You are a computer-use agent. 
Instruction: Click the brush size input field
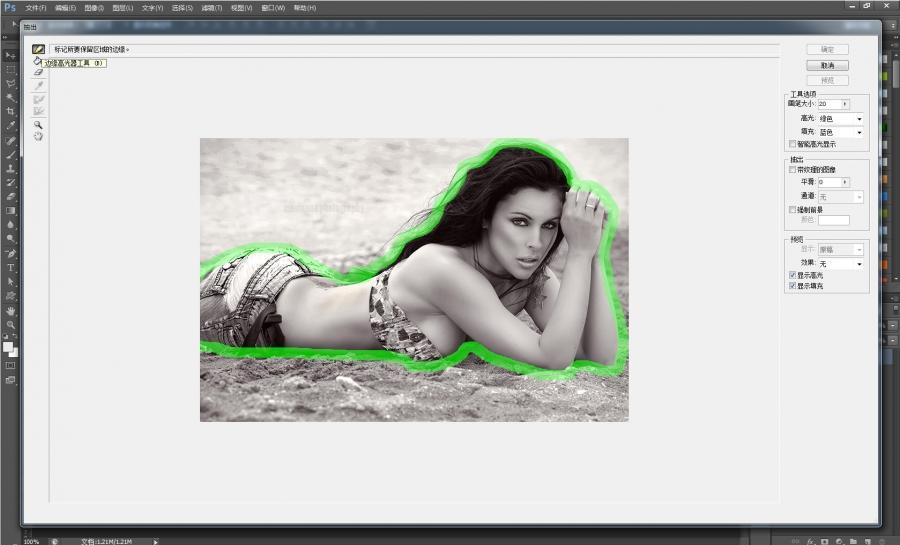[829, 104]
